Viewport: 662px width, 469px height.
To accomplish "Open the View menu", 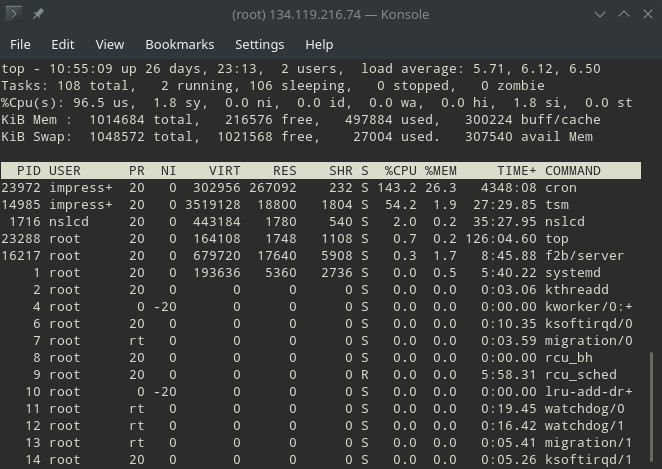I will [x=110, y=44].
